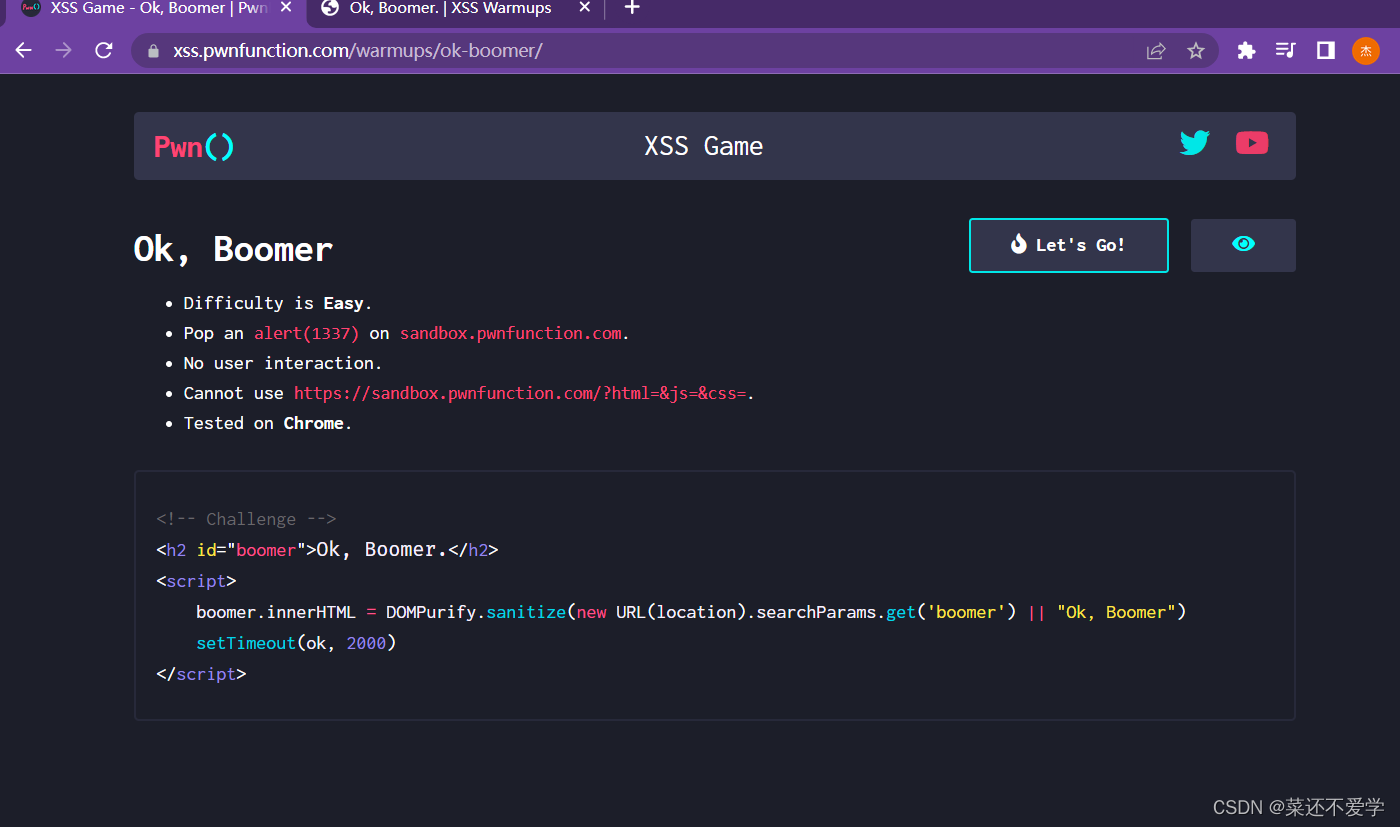
Task: Open the extensions puzzle icon
Action: [1246, 50]
